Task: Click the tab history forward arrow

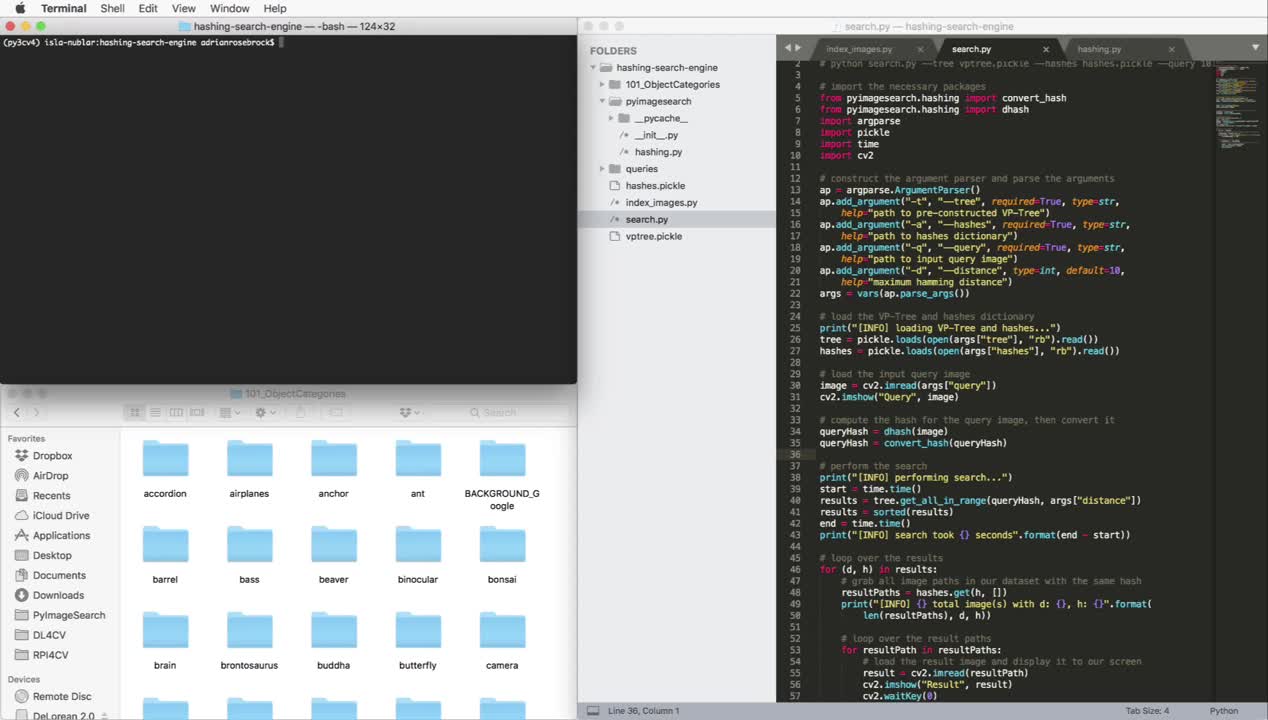Action: tap(798, 48)
